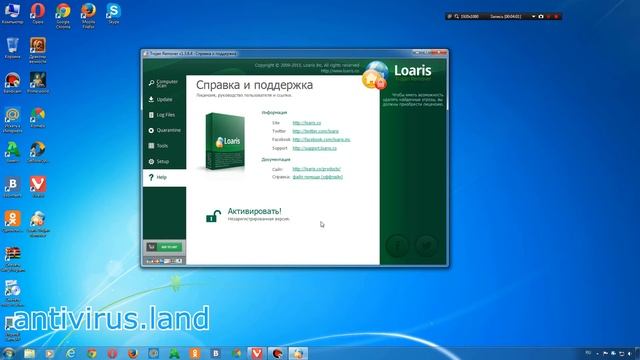
Task: Open the red helmet desktop shortcut
Action: (12, 83)
